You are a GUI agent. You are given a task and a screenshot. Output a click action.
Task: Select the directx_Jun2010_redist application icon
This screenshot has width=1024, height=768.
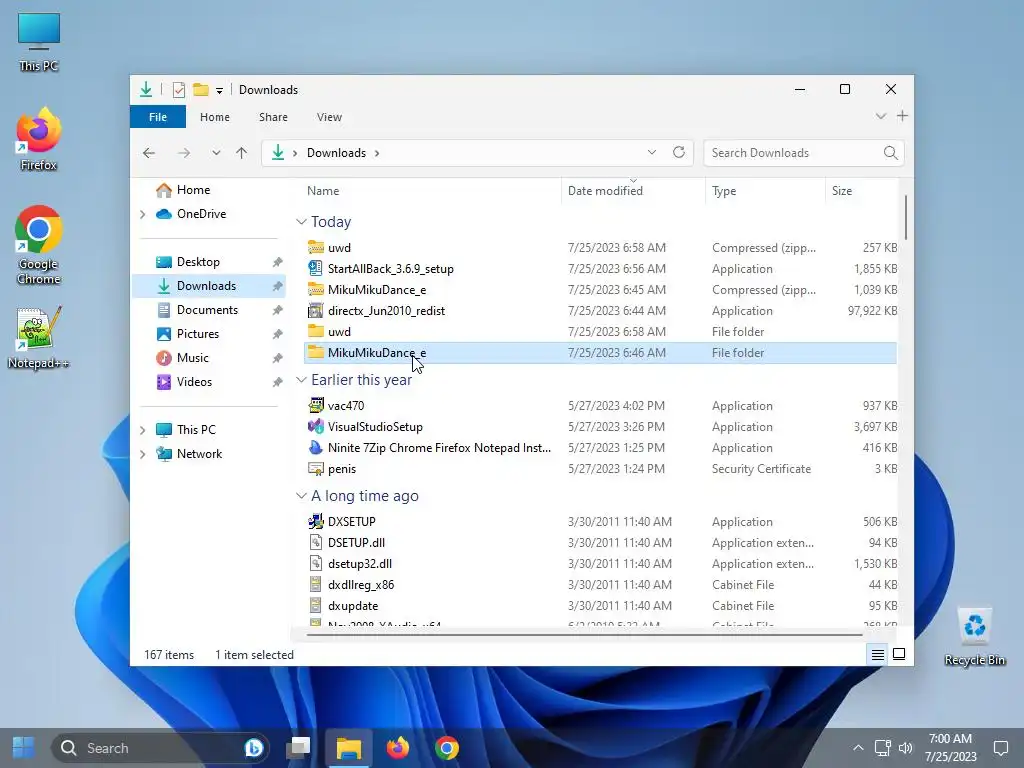click(316, 310)
